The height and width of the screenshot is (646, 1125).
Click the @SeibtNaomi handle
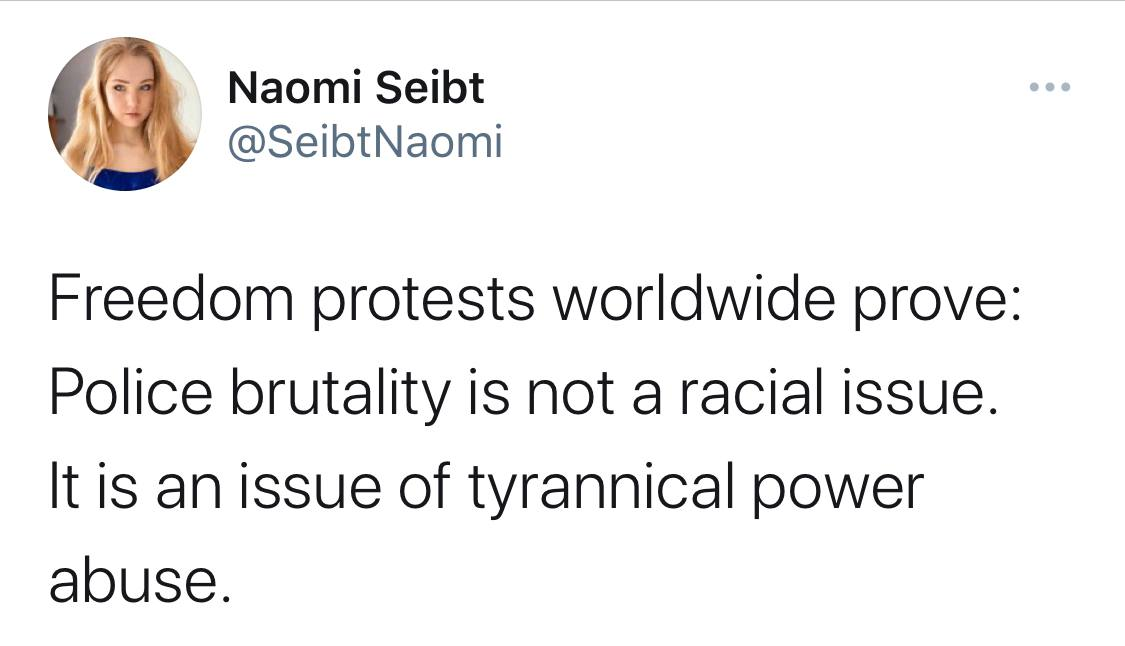click(365, 142)
